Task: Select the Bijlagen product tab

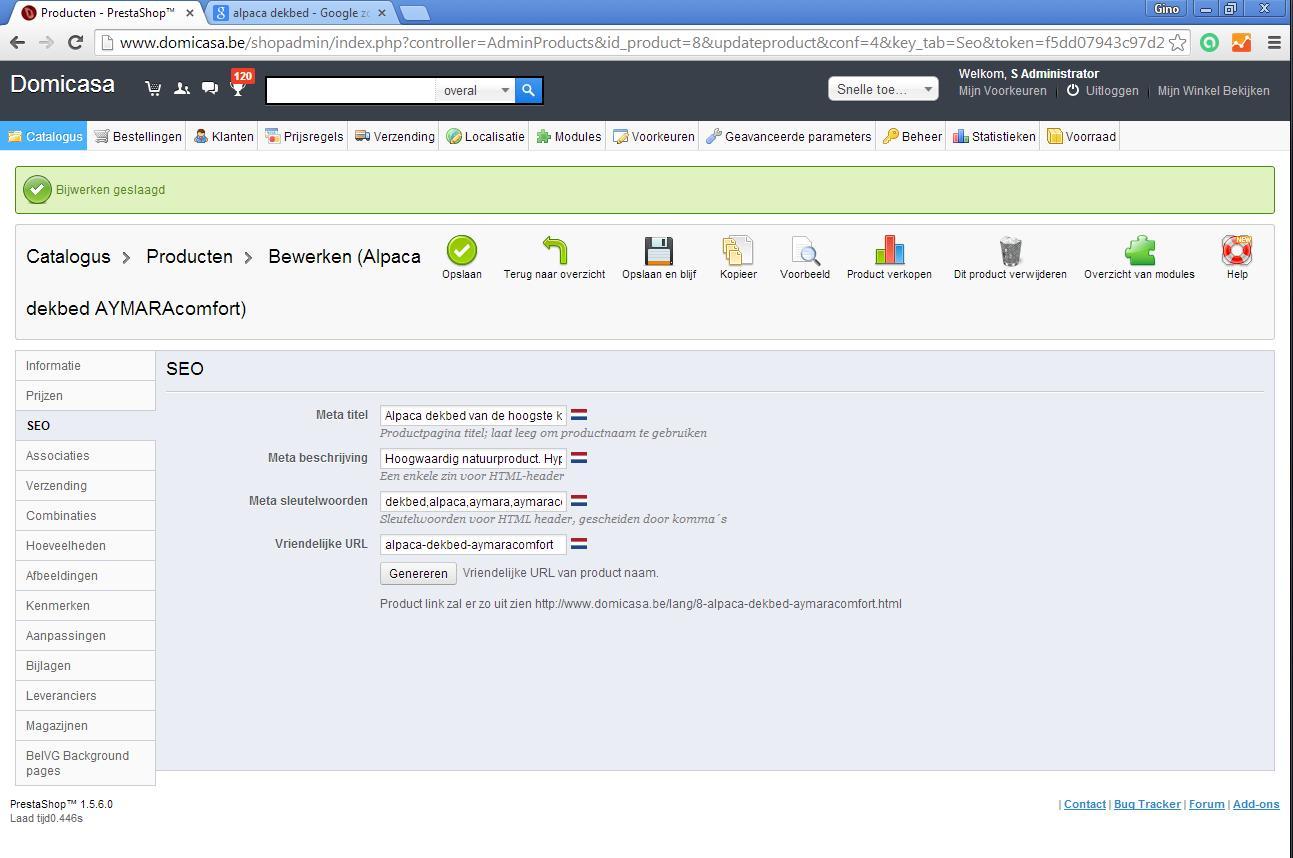Action: 85,666
